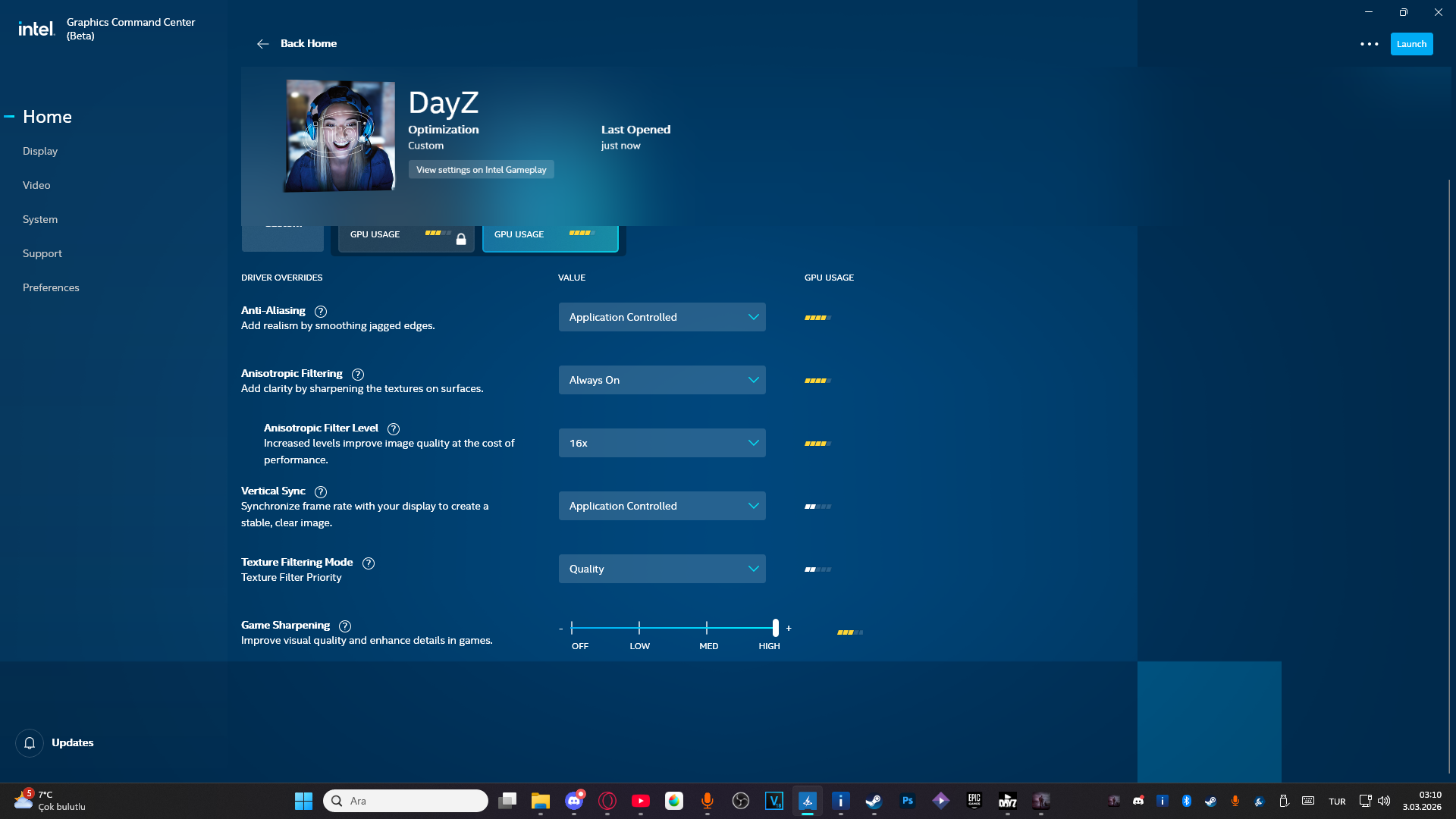Click the minus icon beside sharpening slider

tap(561, 629)
